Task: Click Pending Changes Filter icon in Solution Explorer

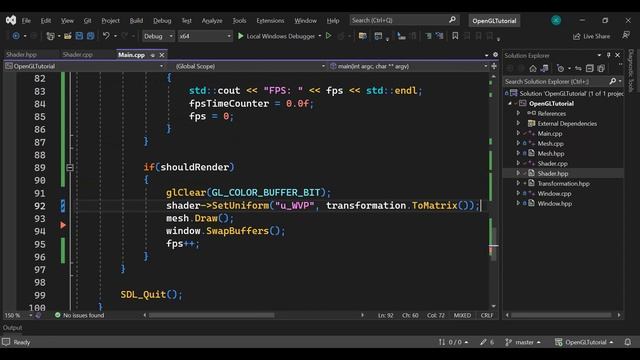Action: pyautogui.click(x=561, y=69)
